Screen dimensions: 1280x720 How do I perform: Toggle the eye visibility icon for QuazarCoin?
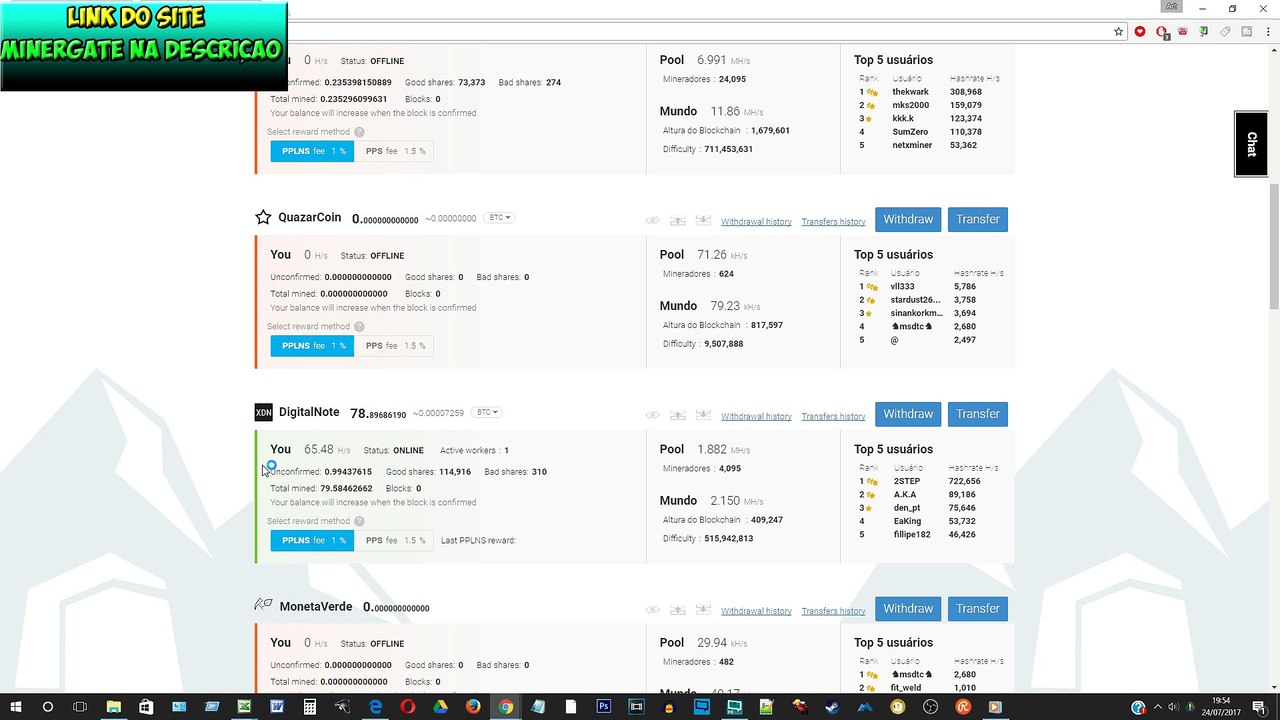coord(652,220)
